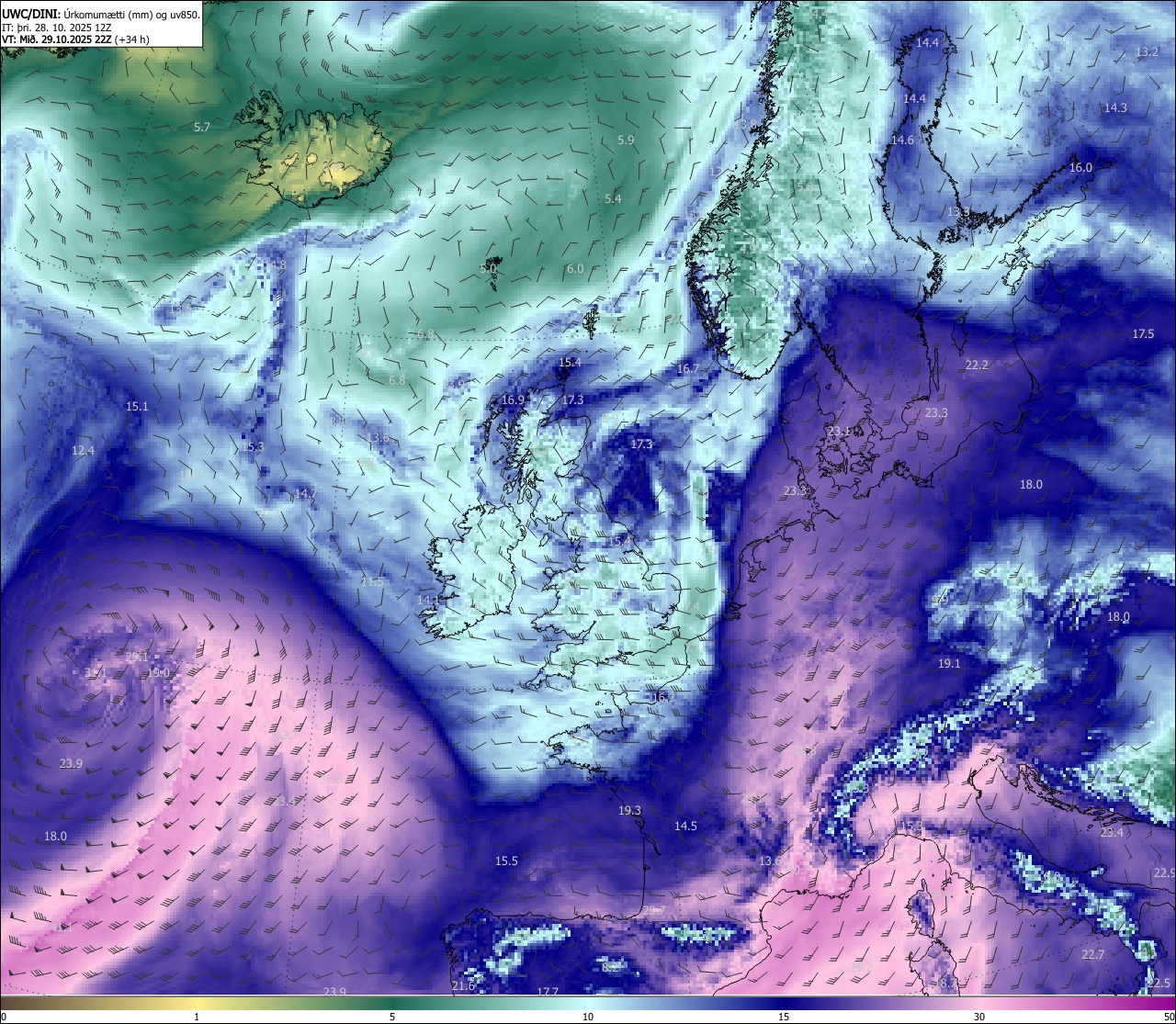Click the 19.1 value label
Image resolution: width=1176 pixels, height=1024 pixels.
click(949, 664)
